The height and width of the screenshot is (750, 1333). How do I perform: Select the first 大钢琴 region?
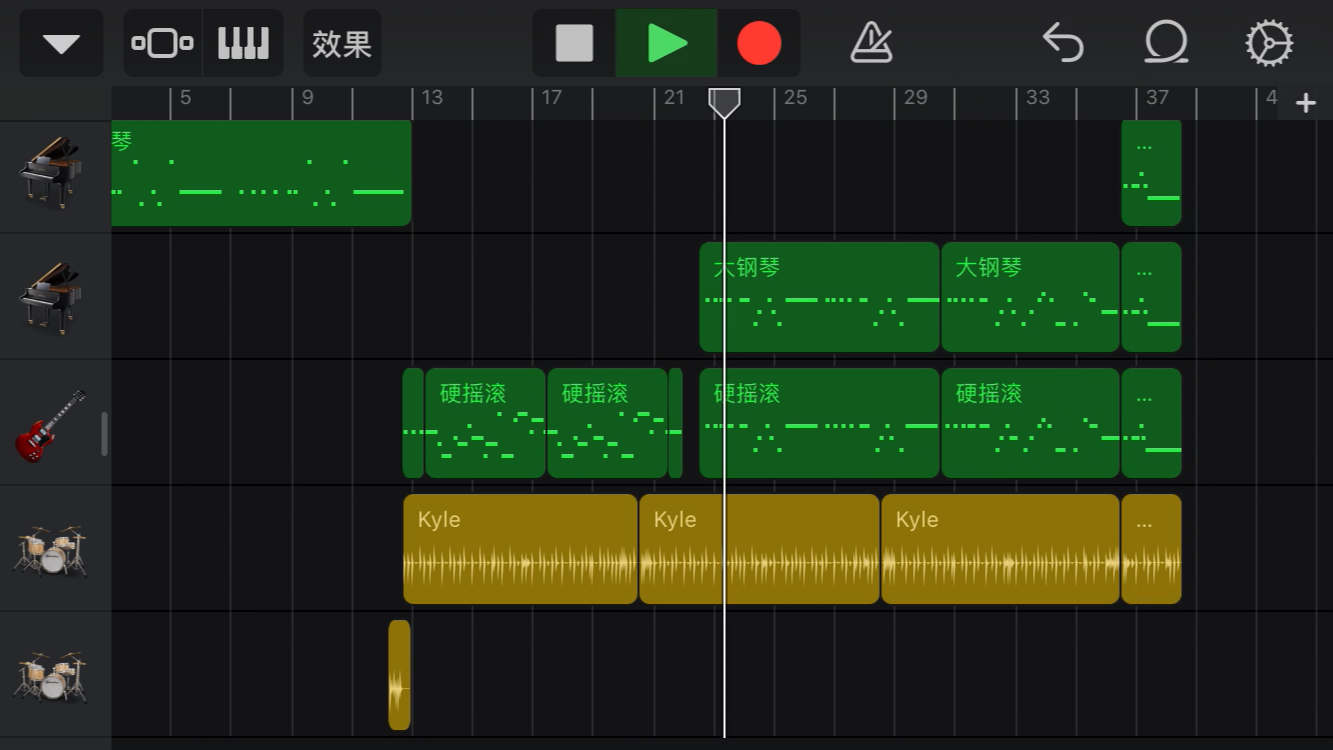(x=819, y=297)
